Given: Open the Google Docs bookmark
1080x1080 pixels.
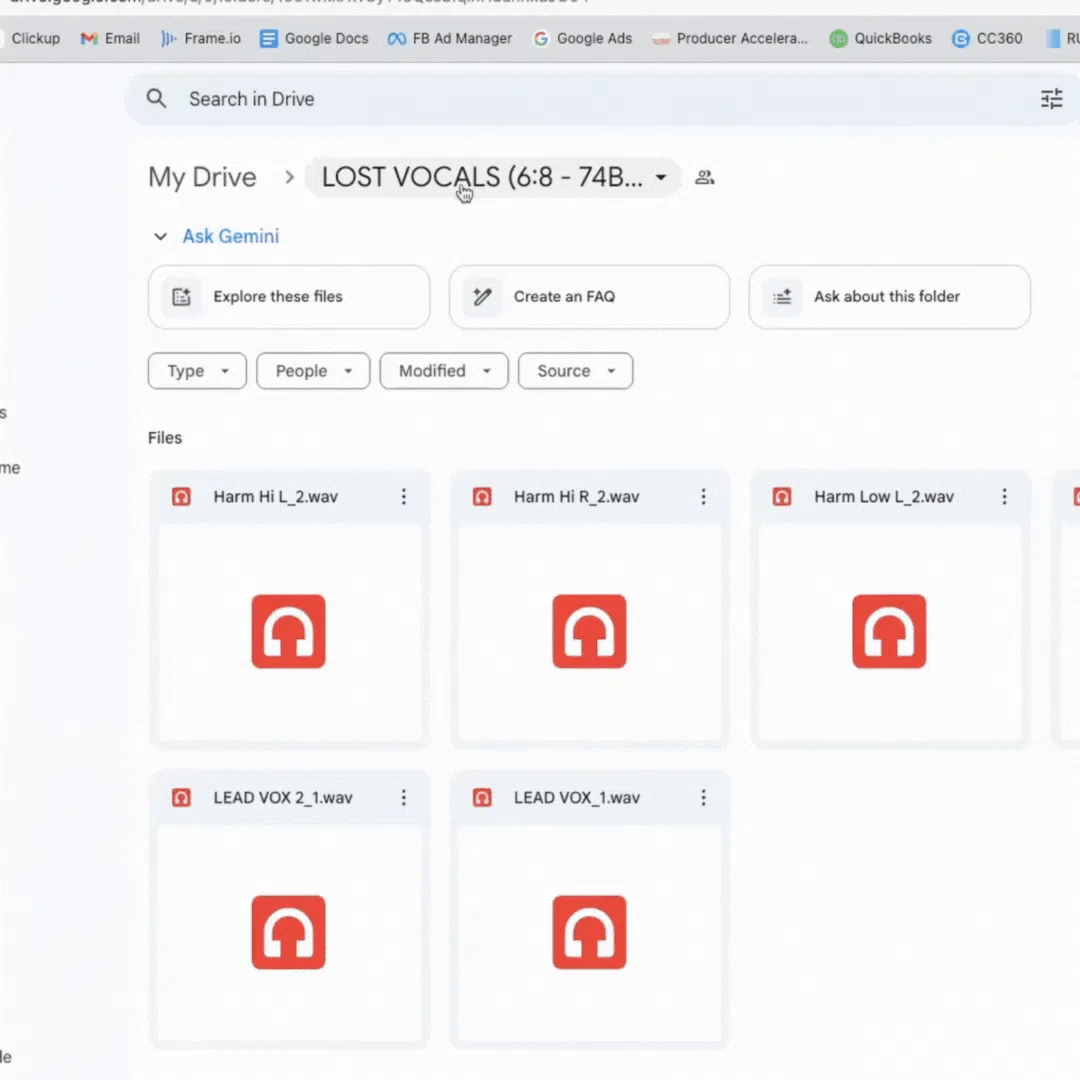Looking at the screenshot, I should coord(314,39).
